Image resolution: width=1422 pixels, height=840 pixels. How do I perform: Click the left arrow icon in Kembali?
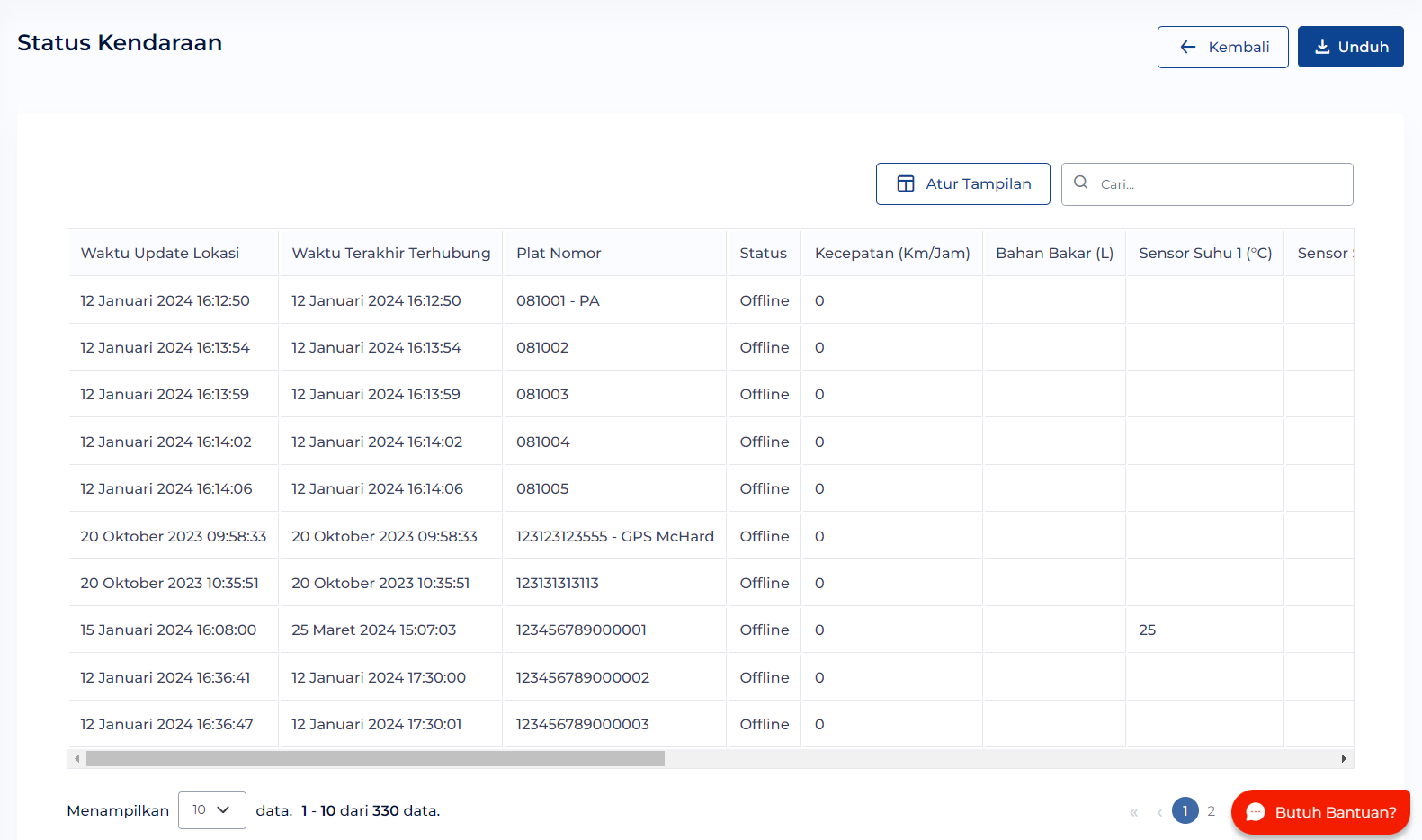[1188, 47]
